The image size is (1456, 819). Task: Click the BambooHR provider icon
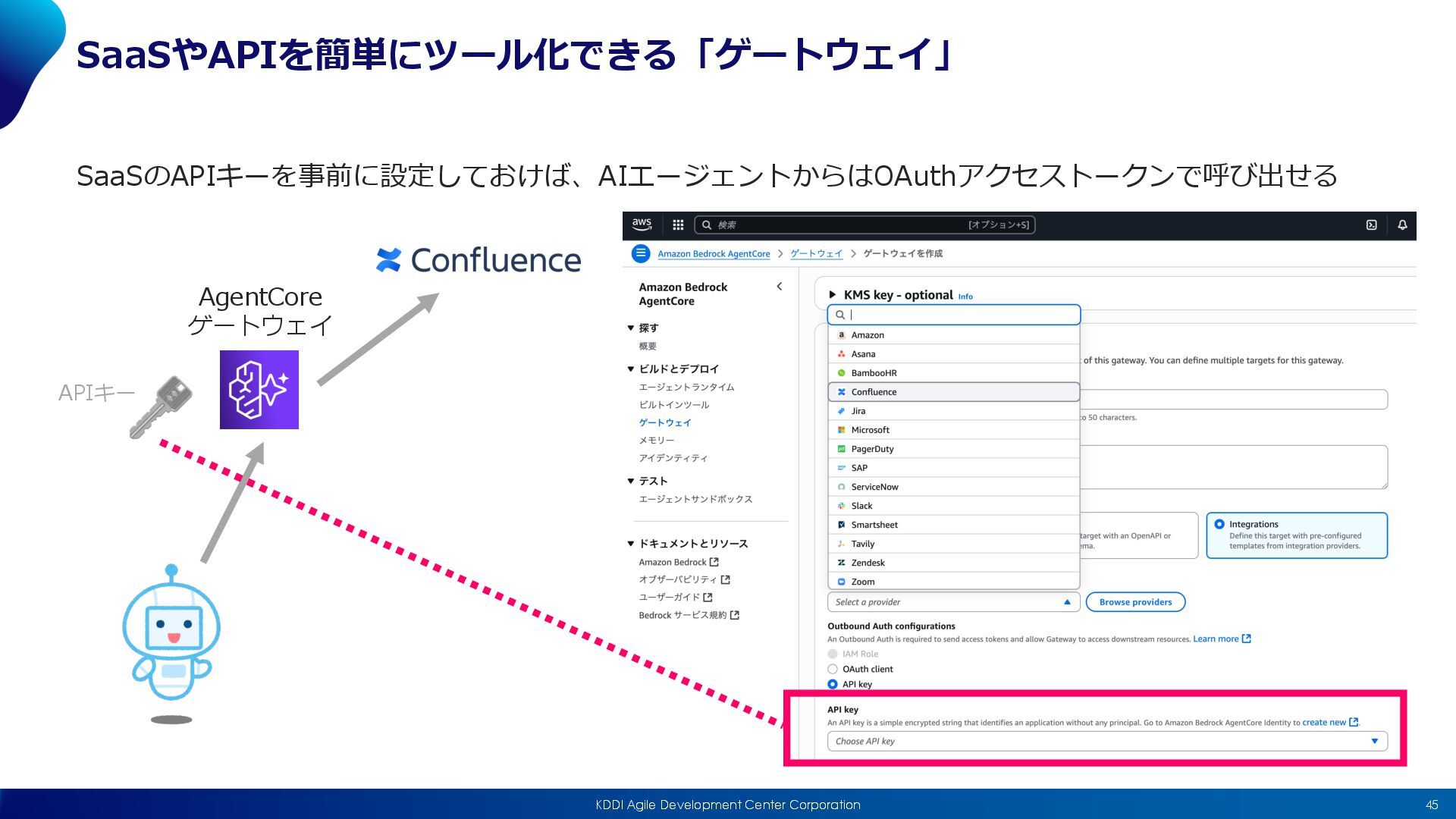tap(841, 373)
